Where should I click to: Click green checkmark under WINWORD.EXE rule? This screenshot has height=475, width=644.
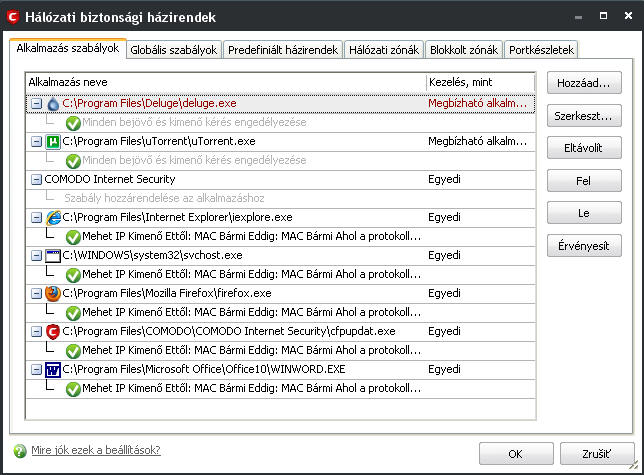[x=73, y=389]
